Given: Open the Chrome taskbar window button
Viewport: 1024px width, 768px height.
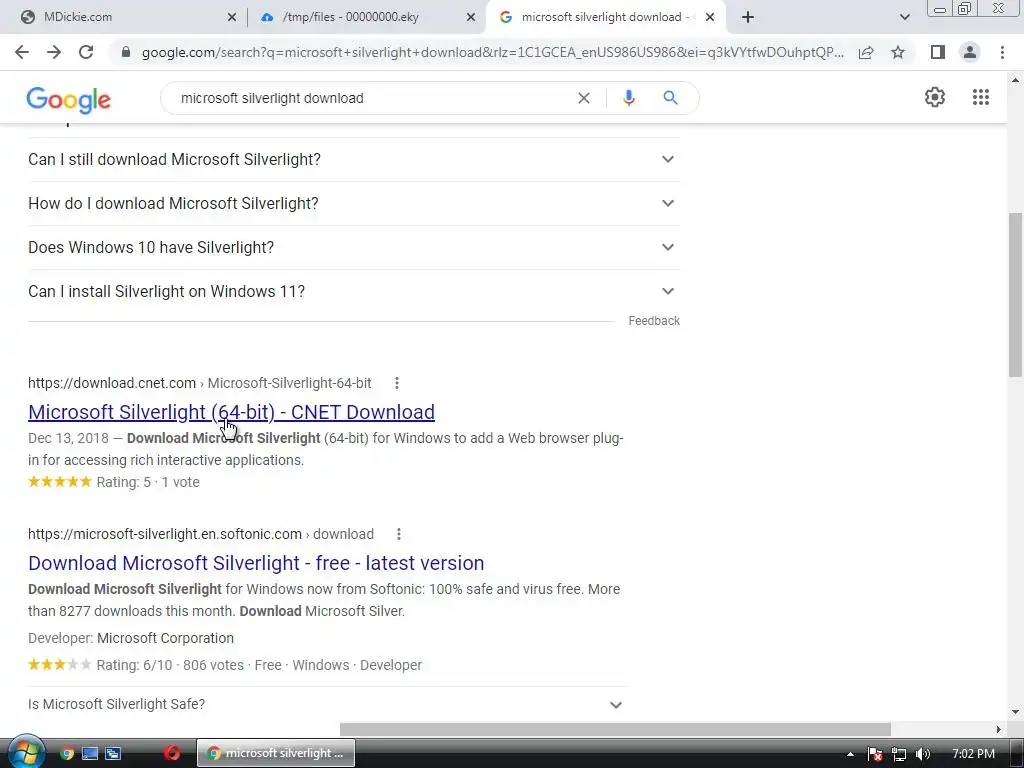Looking at the screenshot, I should [276, 753].
